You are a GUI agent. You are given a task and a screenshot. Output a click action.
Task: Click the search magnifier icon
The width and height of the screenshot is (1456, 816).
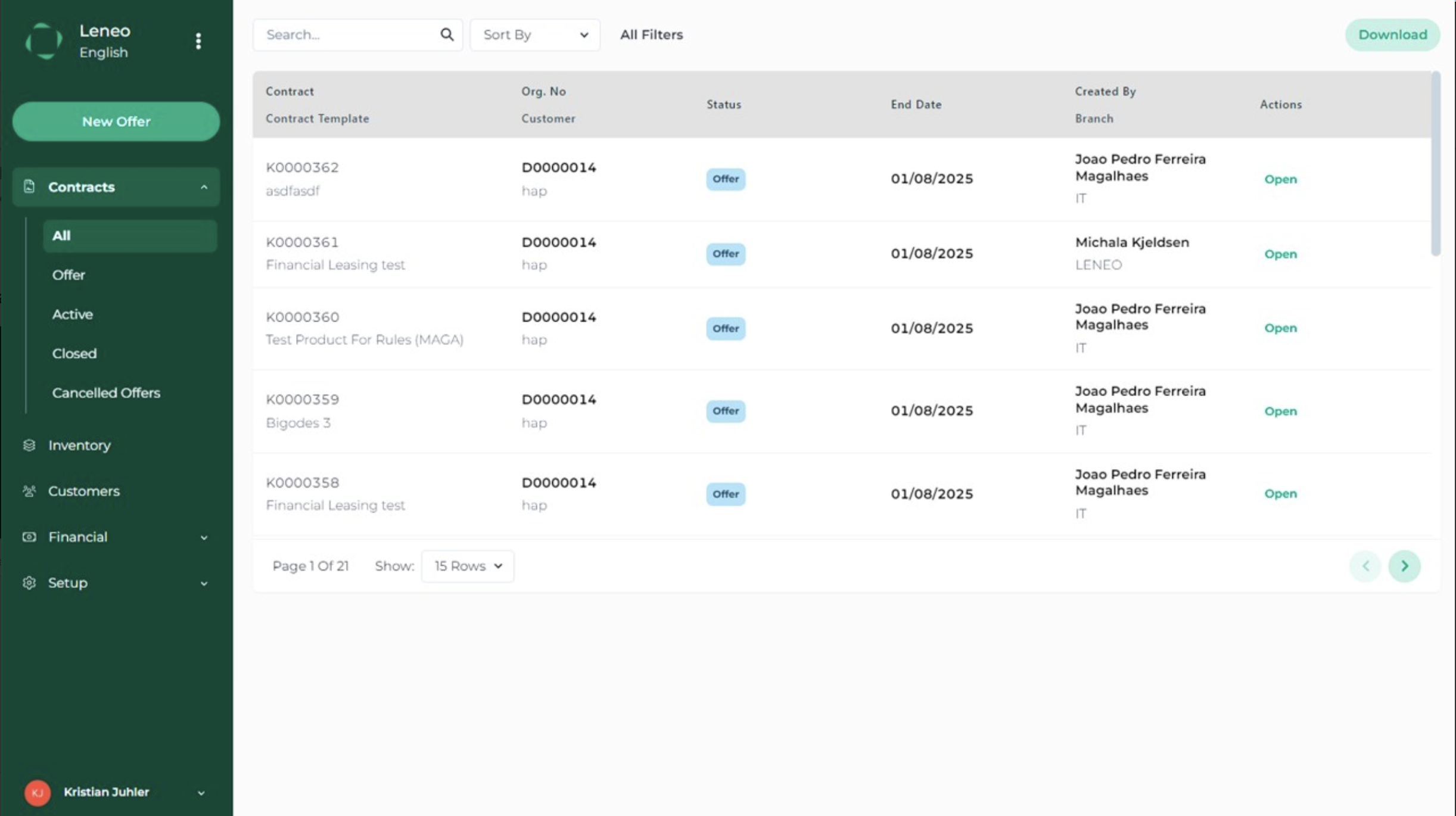pos(447,35)
